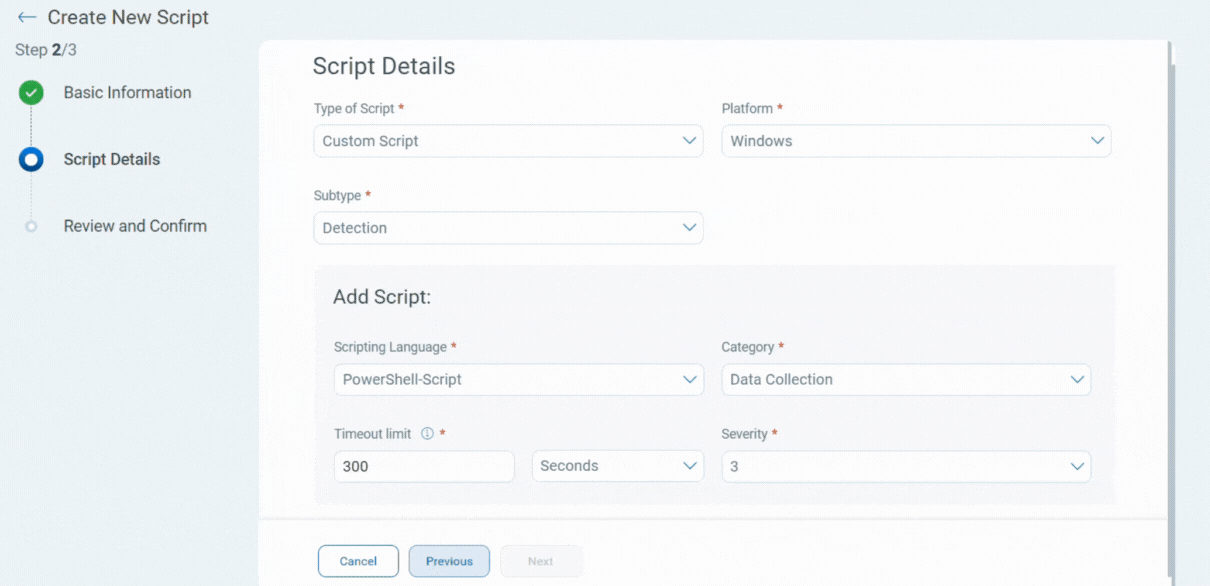Click the blue Script Details step circle
The width and height of the screenshot is (1210, 586).
(31, 160)
